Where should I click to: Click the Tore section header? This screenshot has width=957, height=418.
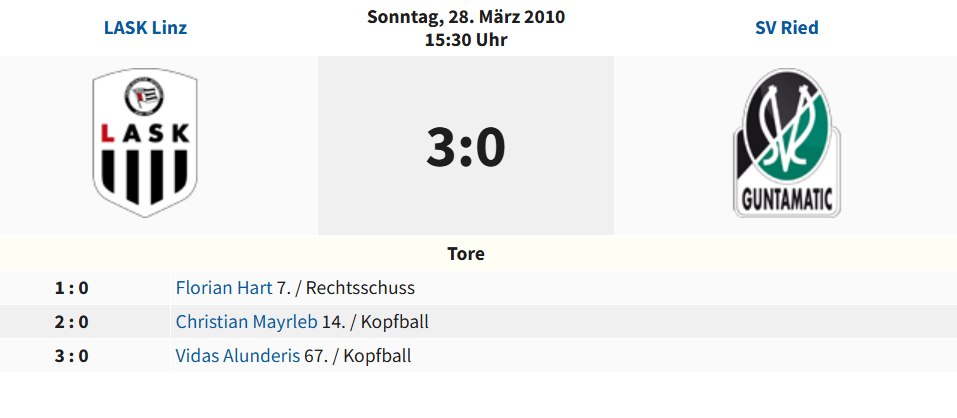[x=466, y=254]
